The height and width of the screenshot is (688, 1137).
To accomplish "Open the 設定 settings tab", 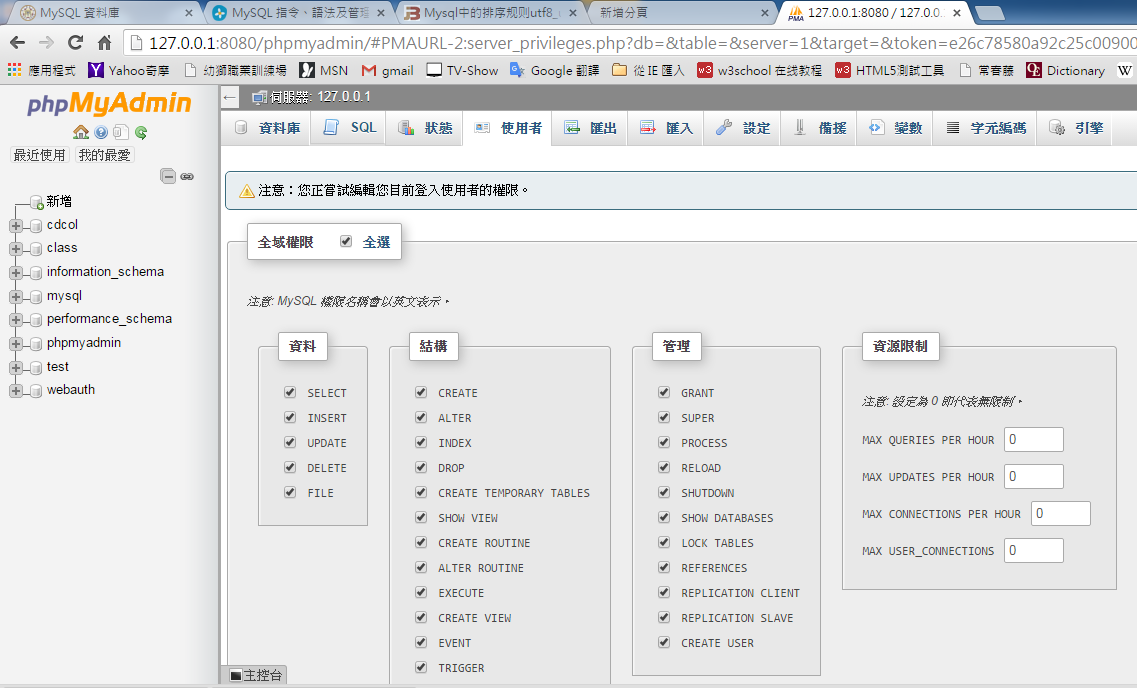I will point(743,128).
